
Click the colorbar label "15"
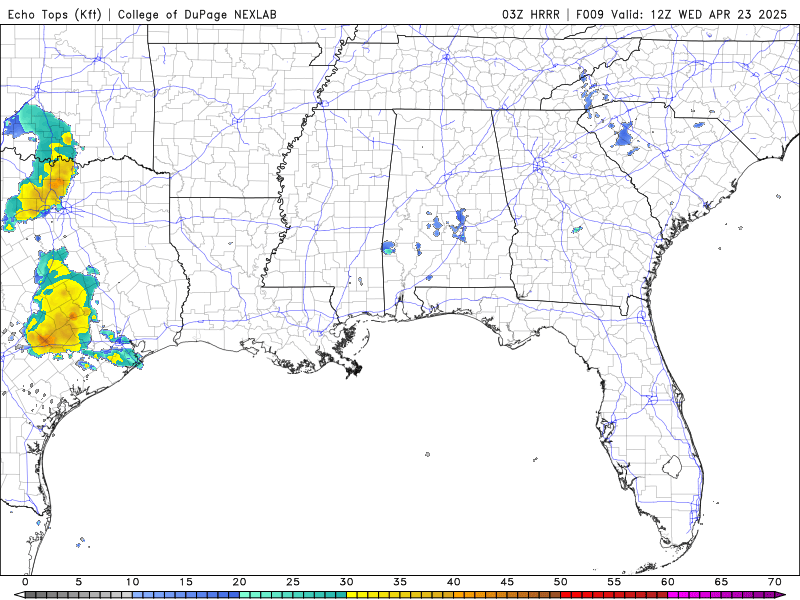click(186, 582)
